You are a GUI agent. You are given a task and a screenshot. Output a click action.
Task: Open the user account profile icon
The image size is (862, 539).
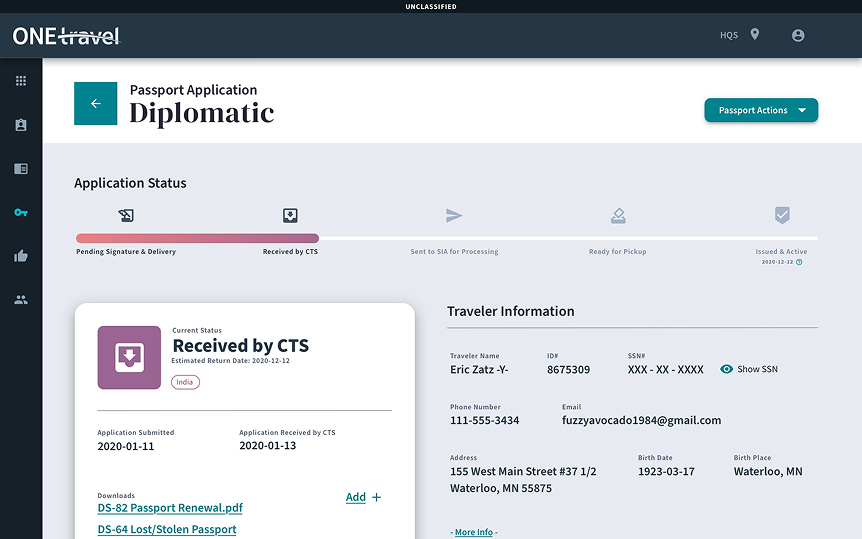point(798,35)
